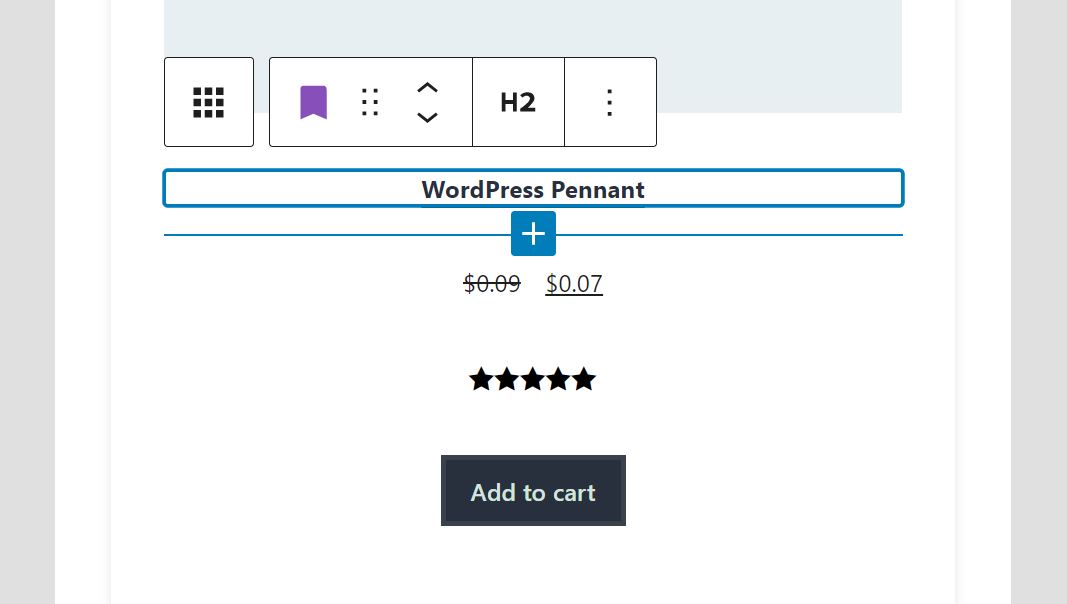Viewport: 1067px width, 604px height.
Task: Select the WordPress Pennant heading text
Action: point(533,189)
